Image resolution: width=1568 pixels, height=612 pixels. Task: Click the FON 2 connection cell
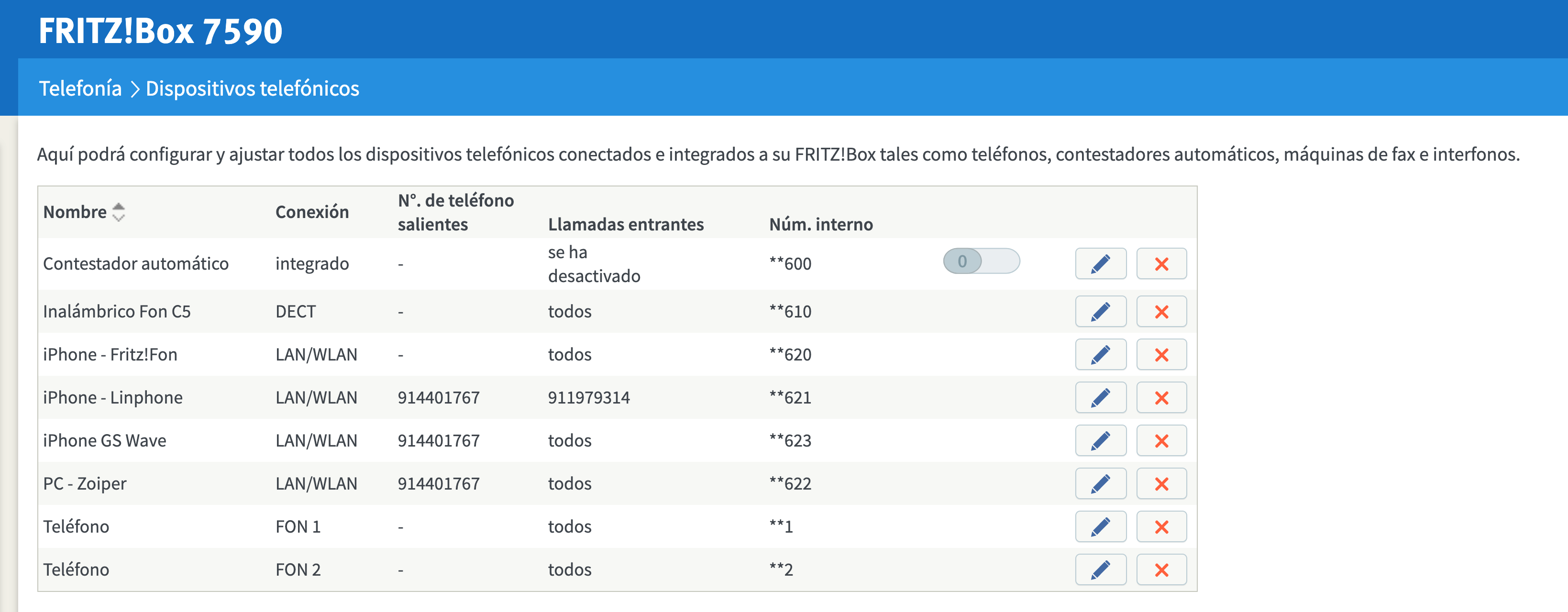click(298, 569)
